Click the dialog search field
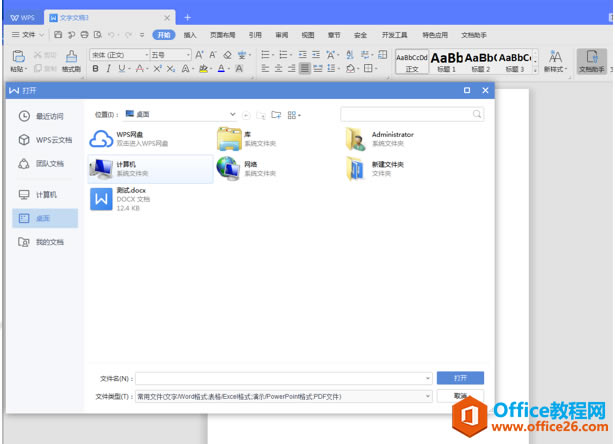This screenshot has height=444, width=615. pos(412,114)
